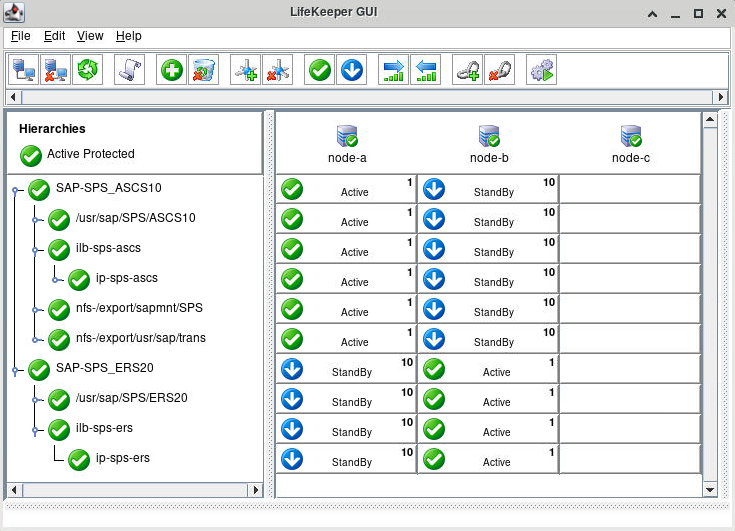Viewport: 735px width, 531px height.
Task: Collapse the ilb-sps-ascs tree node
Action: (35, 250)
